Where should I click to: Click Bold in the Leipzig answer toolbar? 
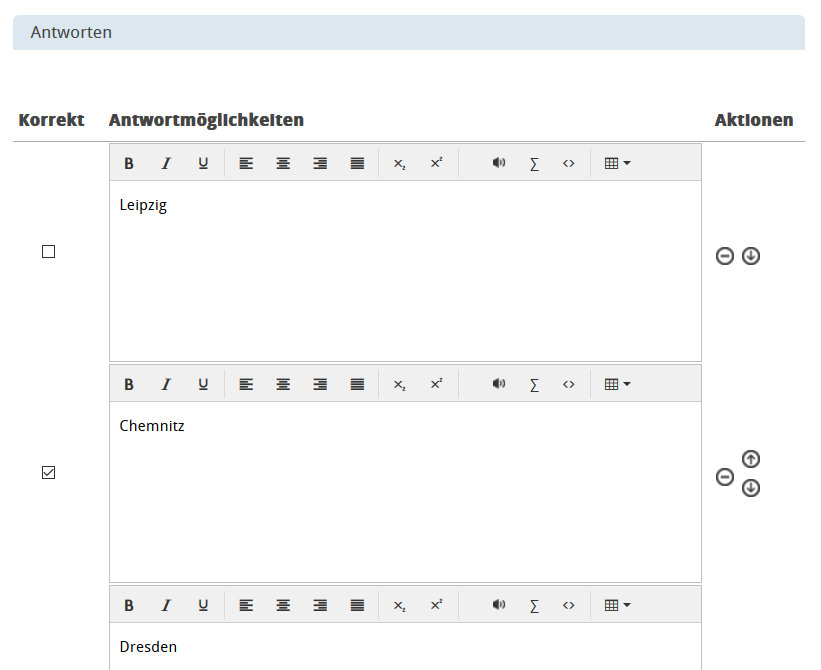coord(129,163)
